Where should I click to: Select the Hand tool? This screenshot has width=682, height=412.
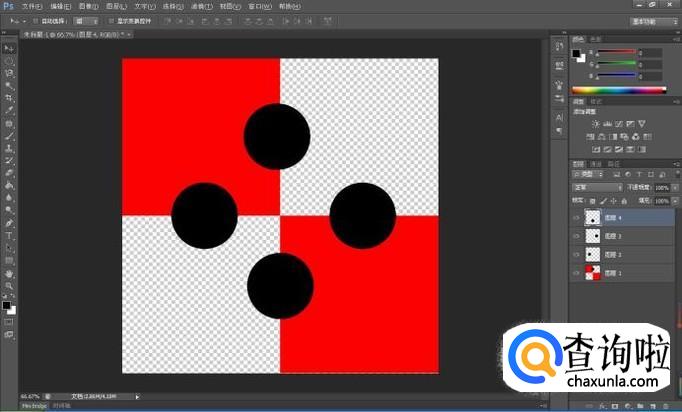click(9, 273)
